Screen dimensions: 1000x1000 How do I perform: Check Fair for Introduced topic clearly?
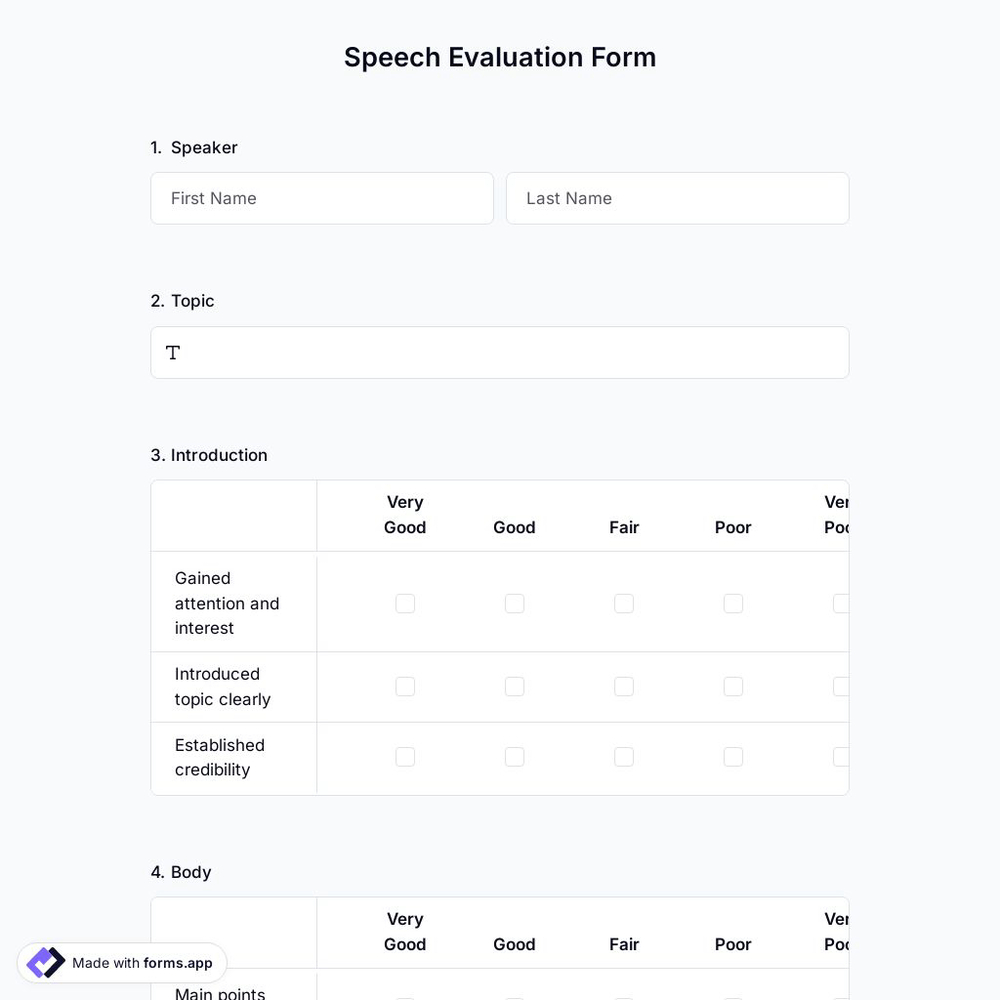pyautogui.click(x=623, y=686)
